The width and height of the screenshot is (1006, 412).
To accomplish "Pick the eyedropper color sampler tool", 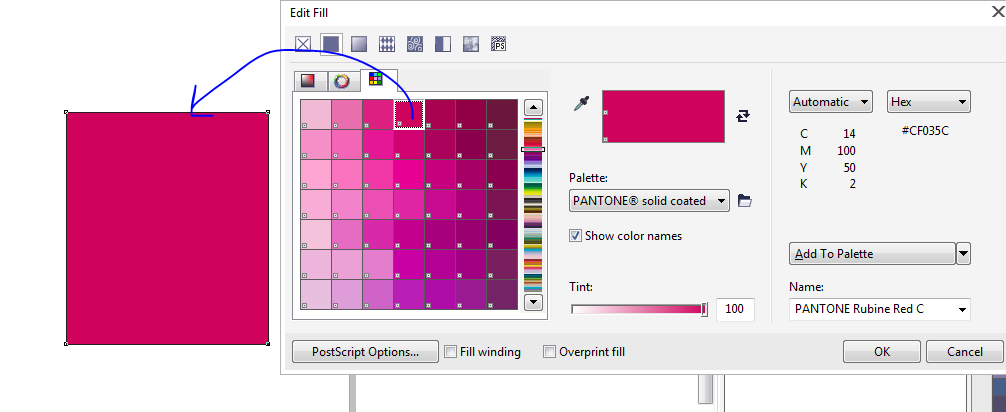I will [x=581, y=103].
